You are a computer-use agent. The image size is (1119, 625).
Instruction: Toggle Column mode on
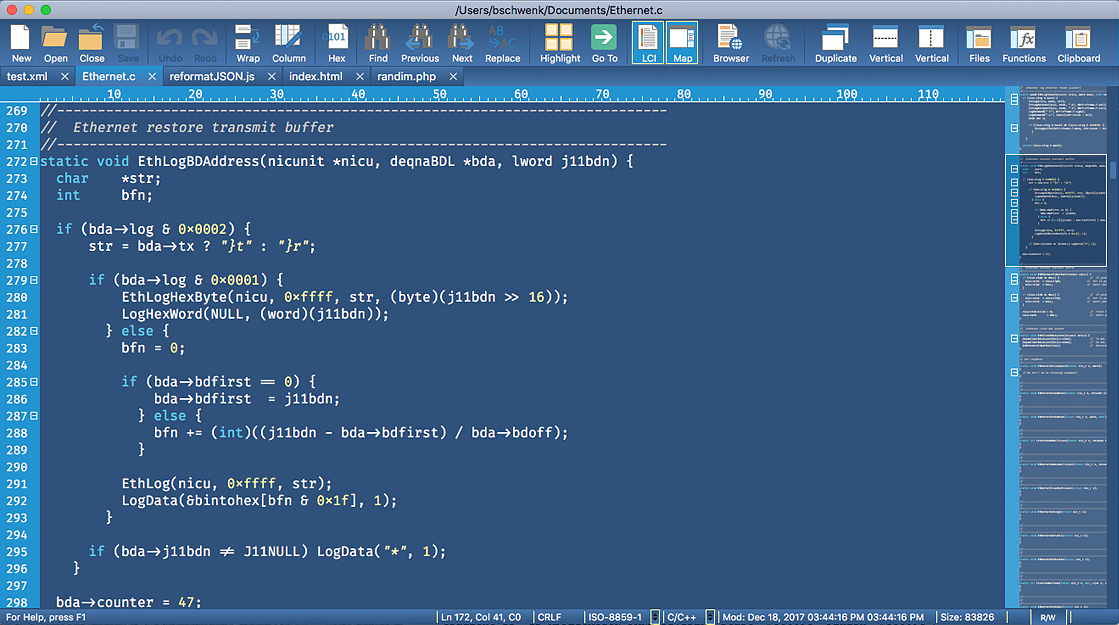[289, 43]
